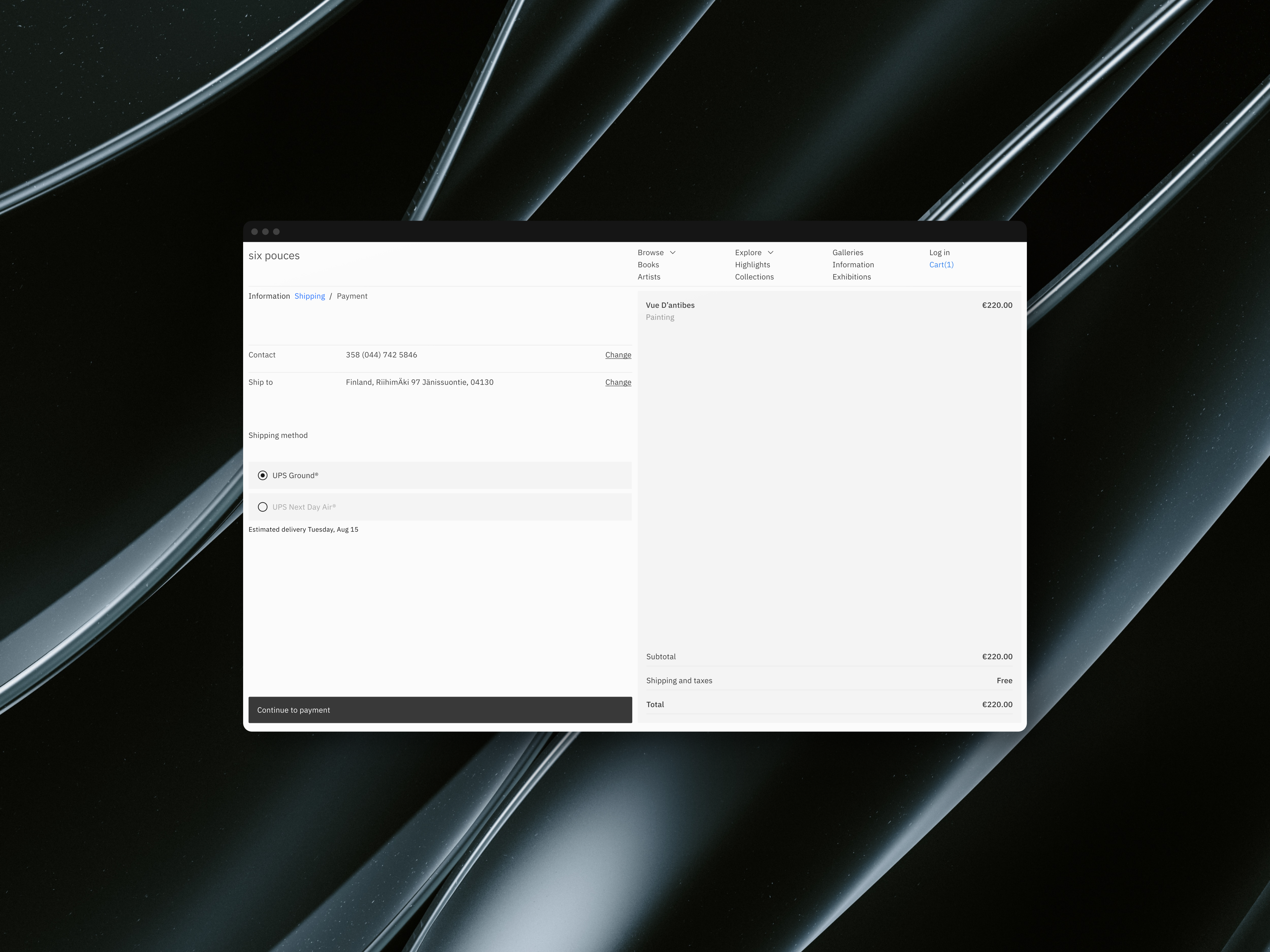Open the Artists menu item
The image size is (1270, 952).
(x=649, y=277)
